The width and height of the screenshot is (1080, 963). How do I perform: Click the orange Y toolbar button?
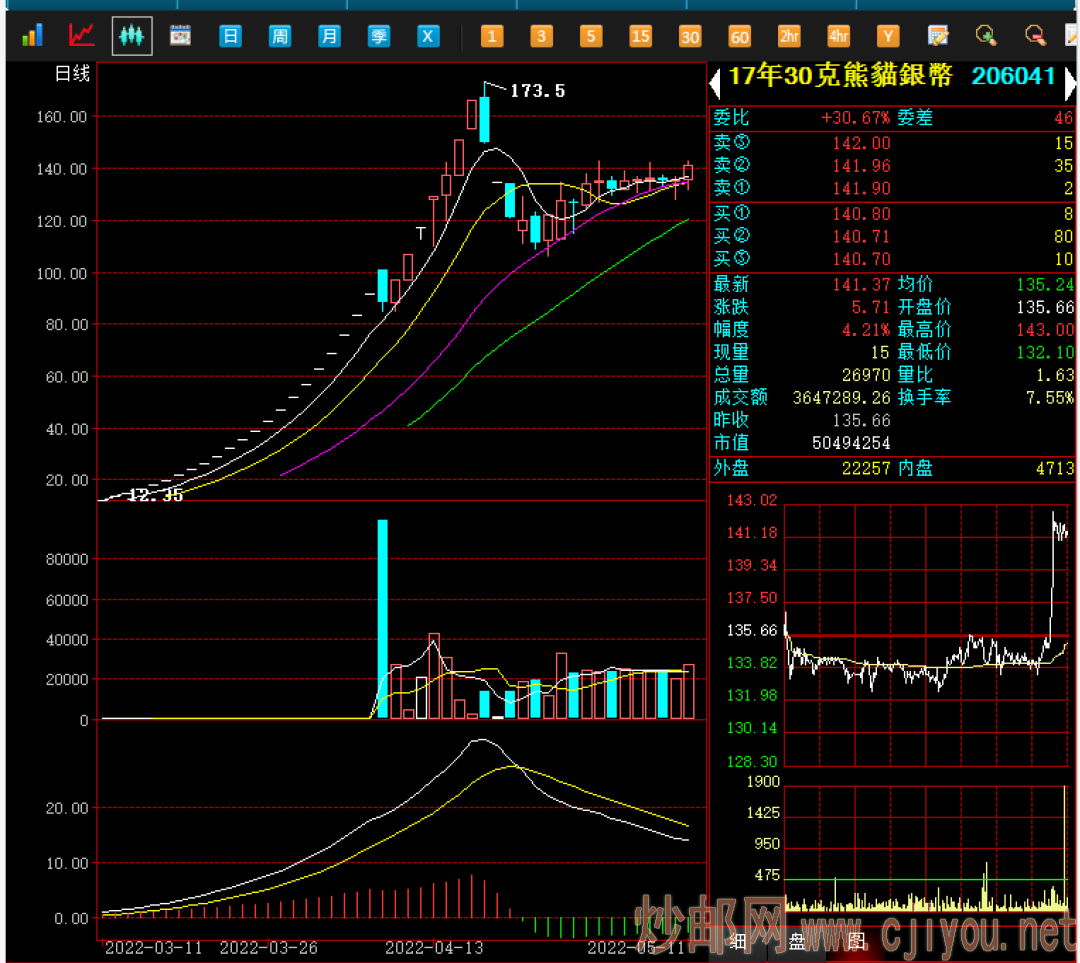(888, 37)
